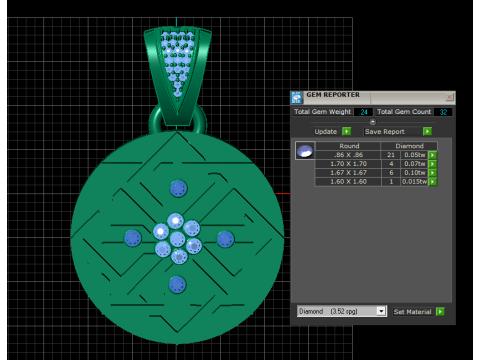Click the green arrow next to Update
480x360 pixels.
tap(347, 131)
